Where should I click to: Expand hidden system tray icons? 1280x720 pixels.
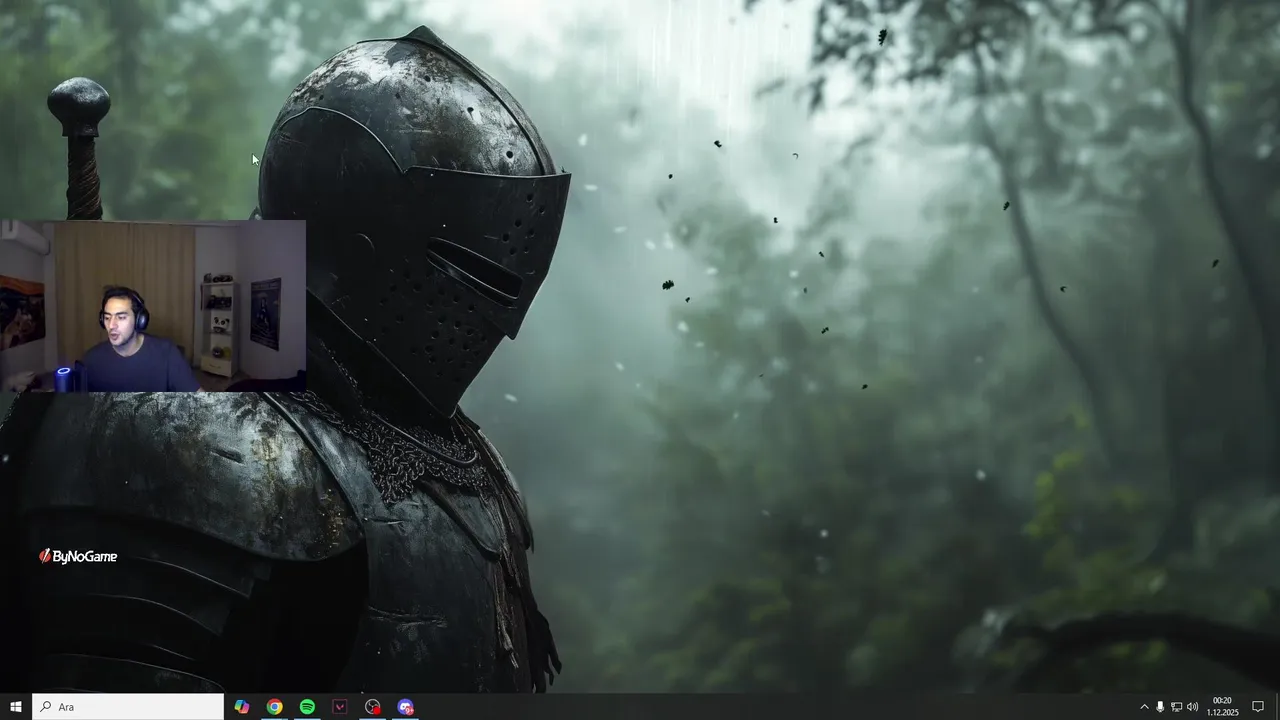[x=1144, y=707]
